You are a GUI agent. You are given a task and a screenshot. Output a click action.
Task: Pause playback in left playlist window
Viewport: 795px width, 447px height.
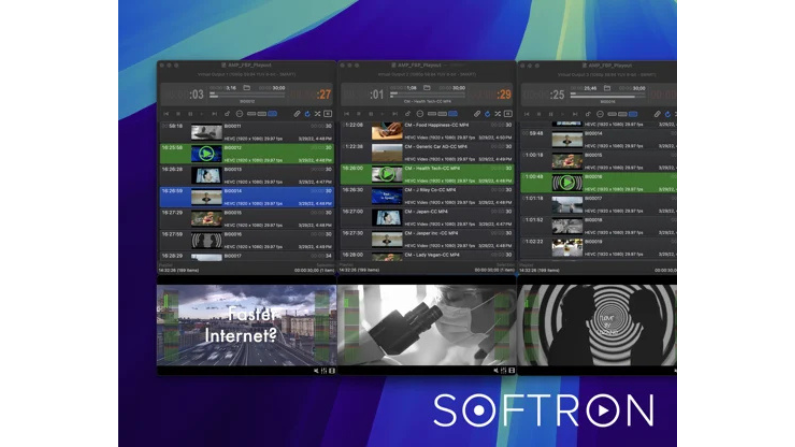(190, 114)
